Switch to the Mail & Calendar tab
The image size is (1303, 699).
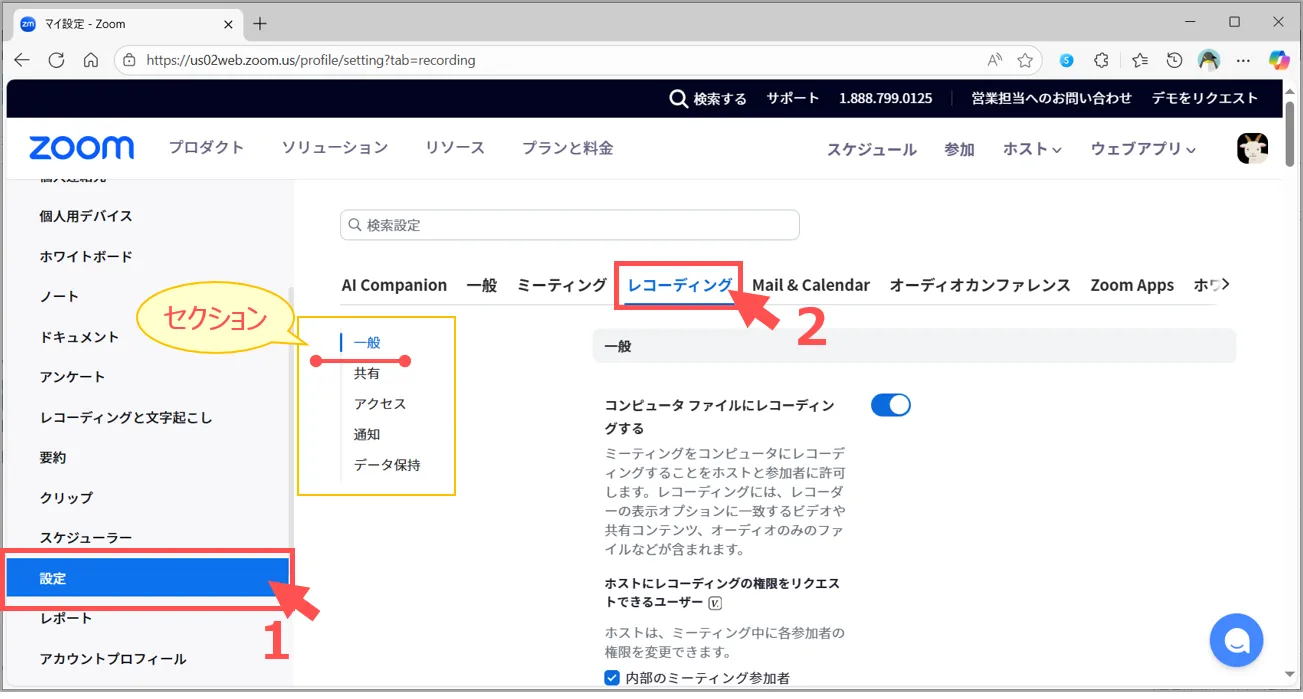coord(811,285)
